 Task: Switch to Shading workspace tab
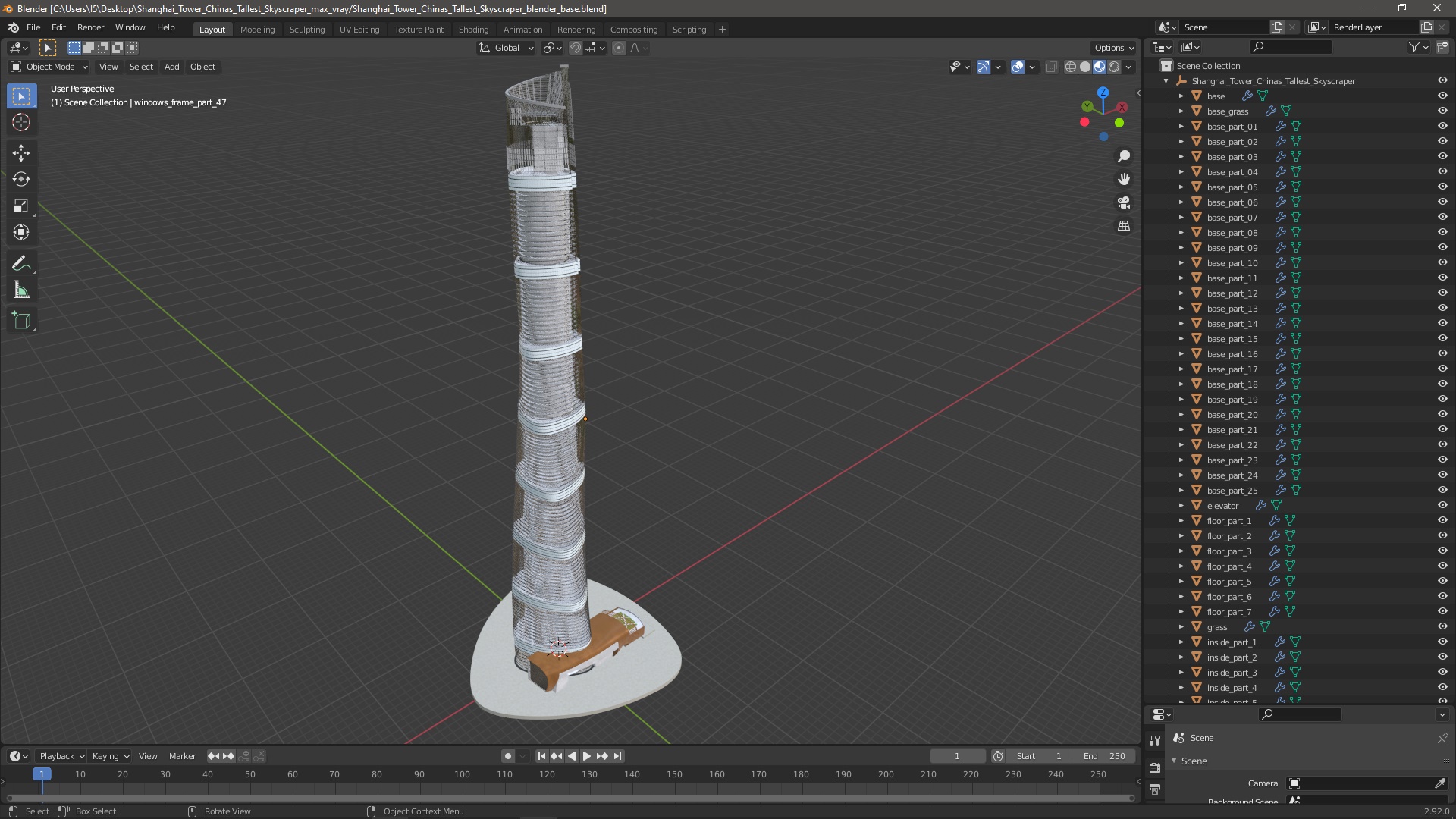pyautogui.click(x=473, y=29)
